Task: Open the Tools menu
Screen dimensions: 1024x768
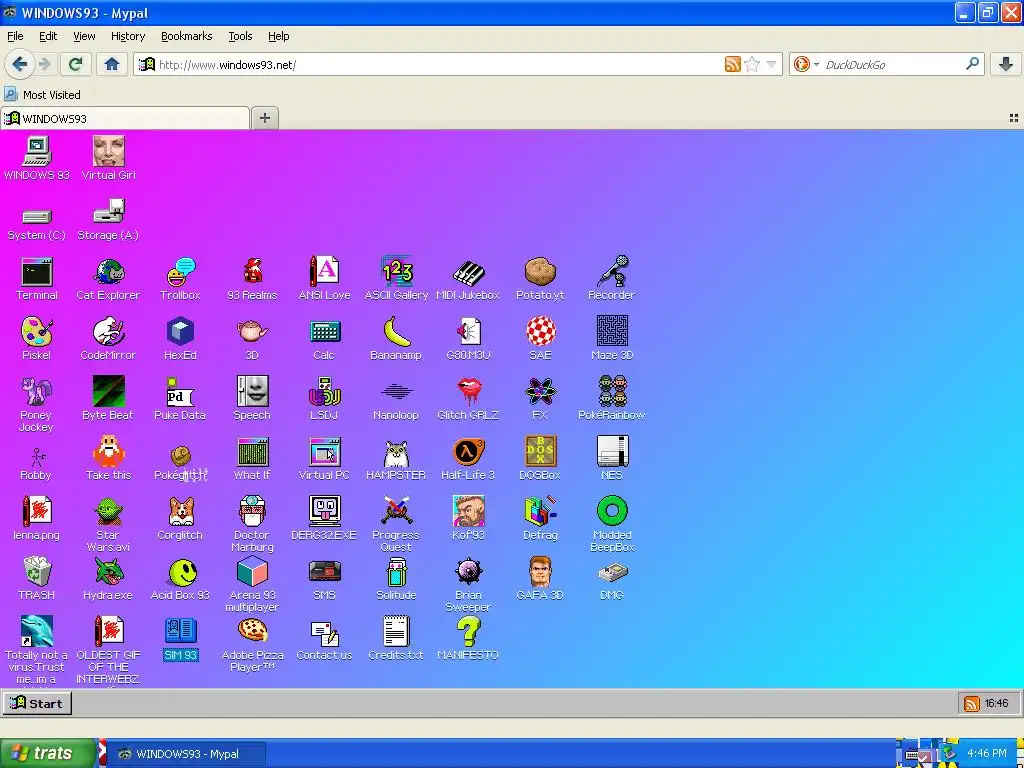Action: (240, 36)
